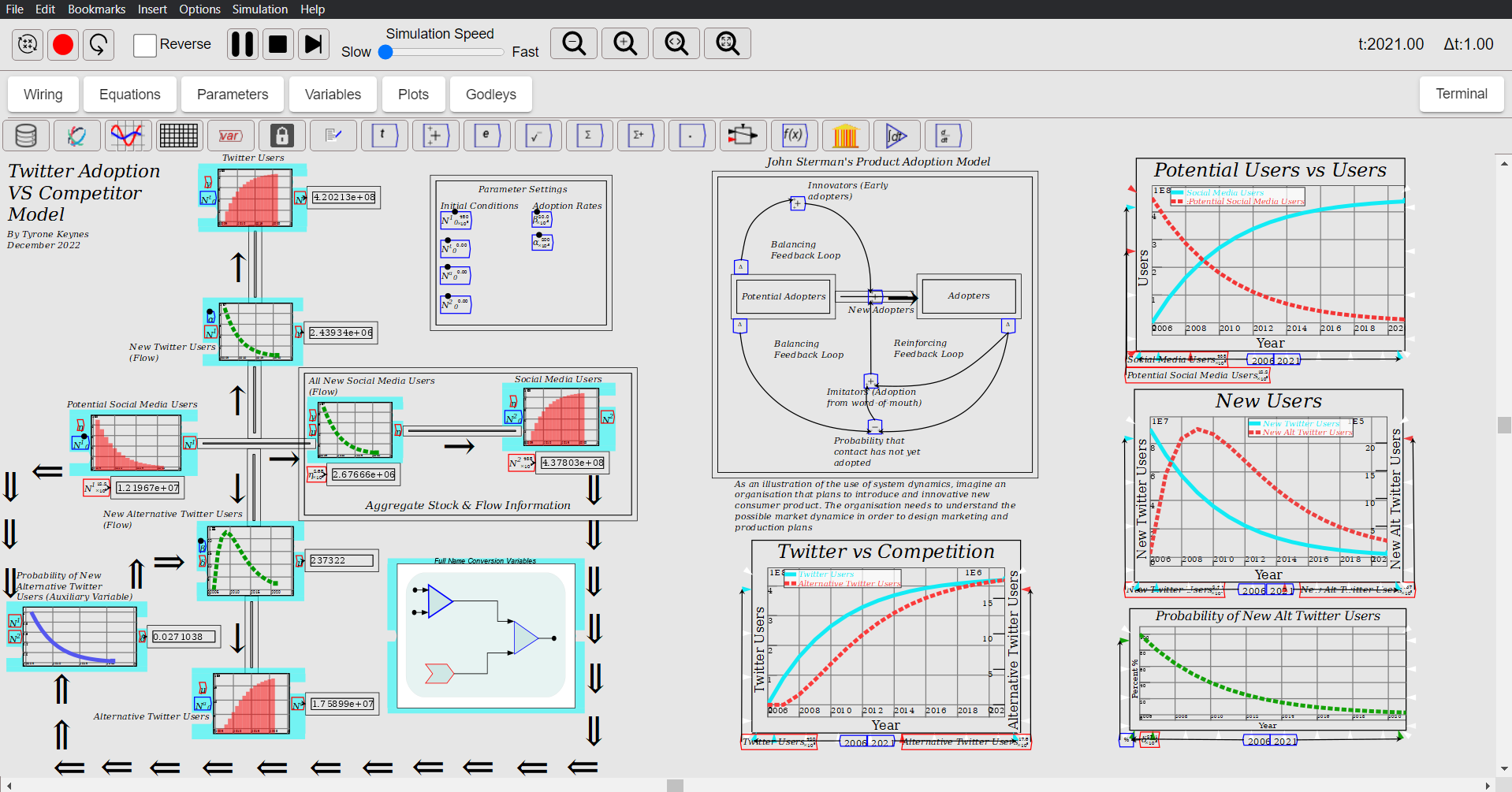Click the vertical scrollbar down arrow
This screenshot has height=792, width=1512.
pos(1504,768)
